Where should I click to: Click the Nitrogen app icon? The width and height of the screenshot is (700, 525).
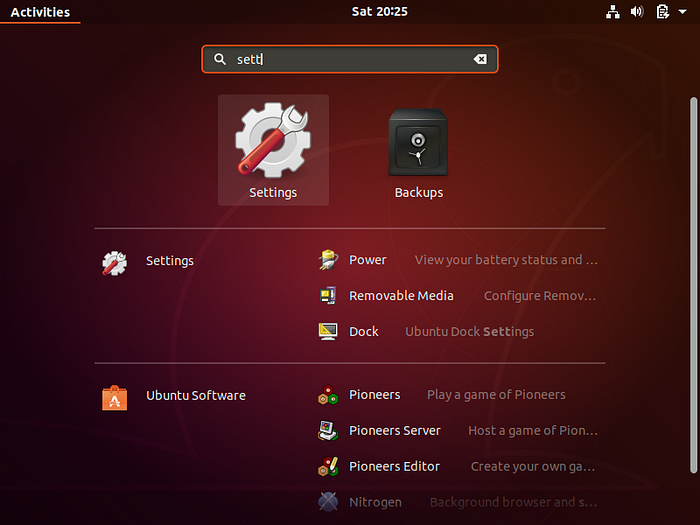point(328,502)
